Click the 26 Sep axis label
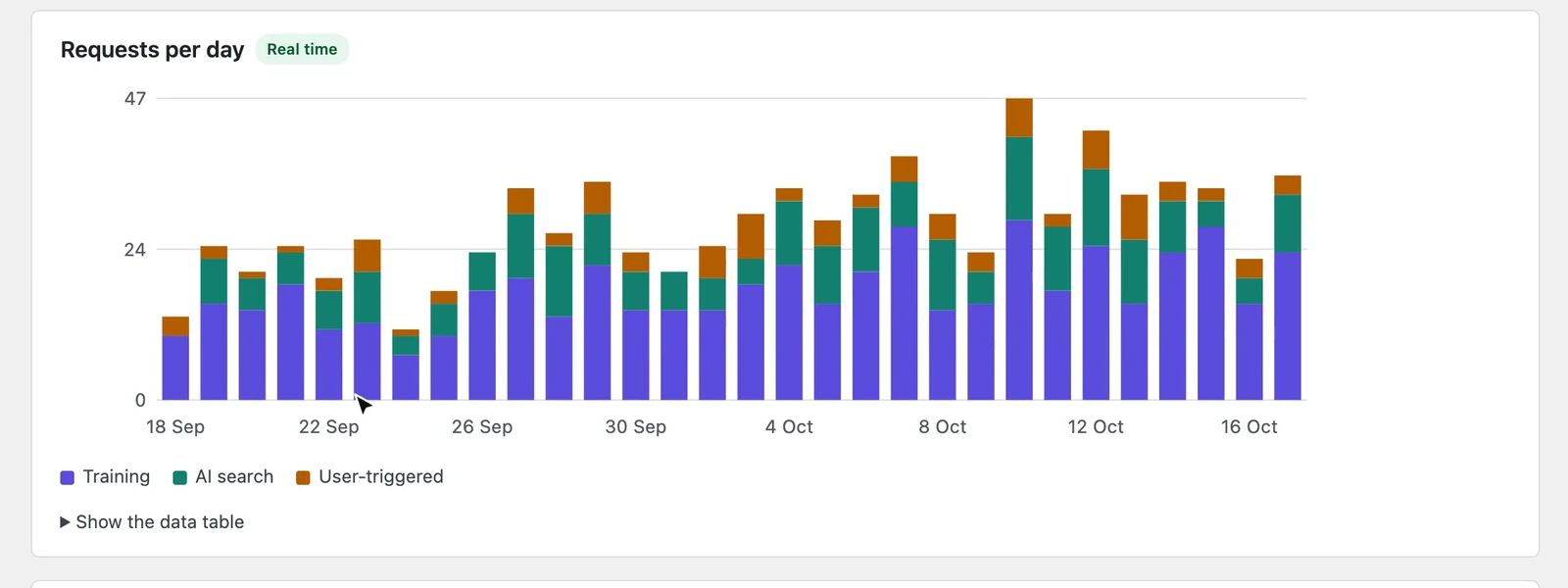This screenshot has height=588, width=1568. click(482, 426)
